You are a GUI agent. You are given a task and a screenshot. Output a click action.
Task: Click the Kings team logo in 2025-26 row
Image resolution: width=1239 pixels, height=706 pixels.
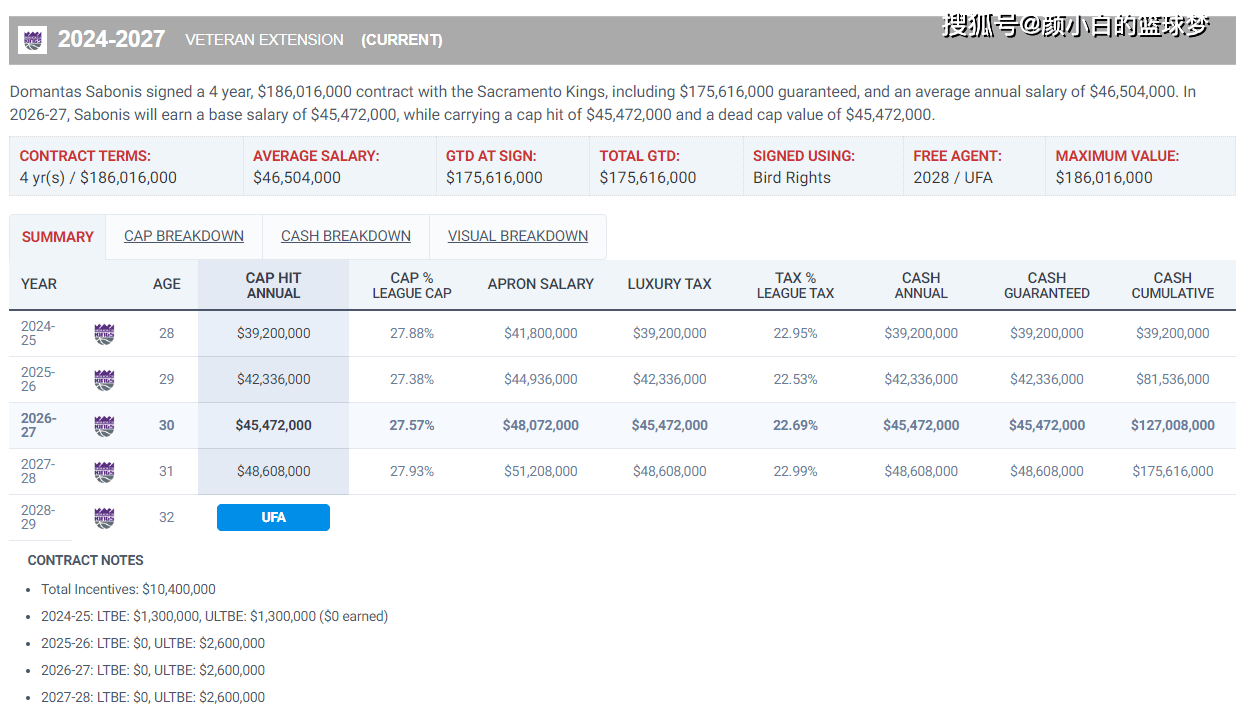tap(104, 380)
